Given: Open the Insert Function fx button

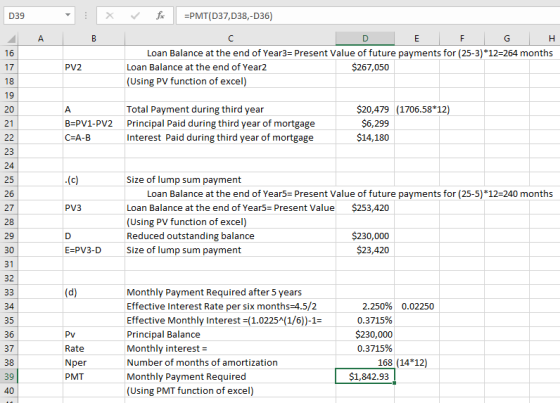Looking at the screenshot, I should [160, 16].
